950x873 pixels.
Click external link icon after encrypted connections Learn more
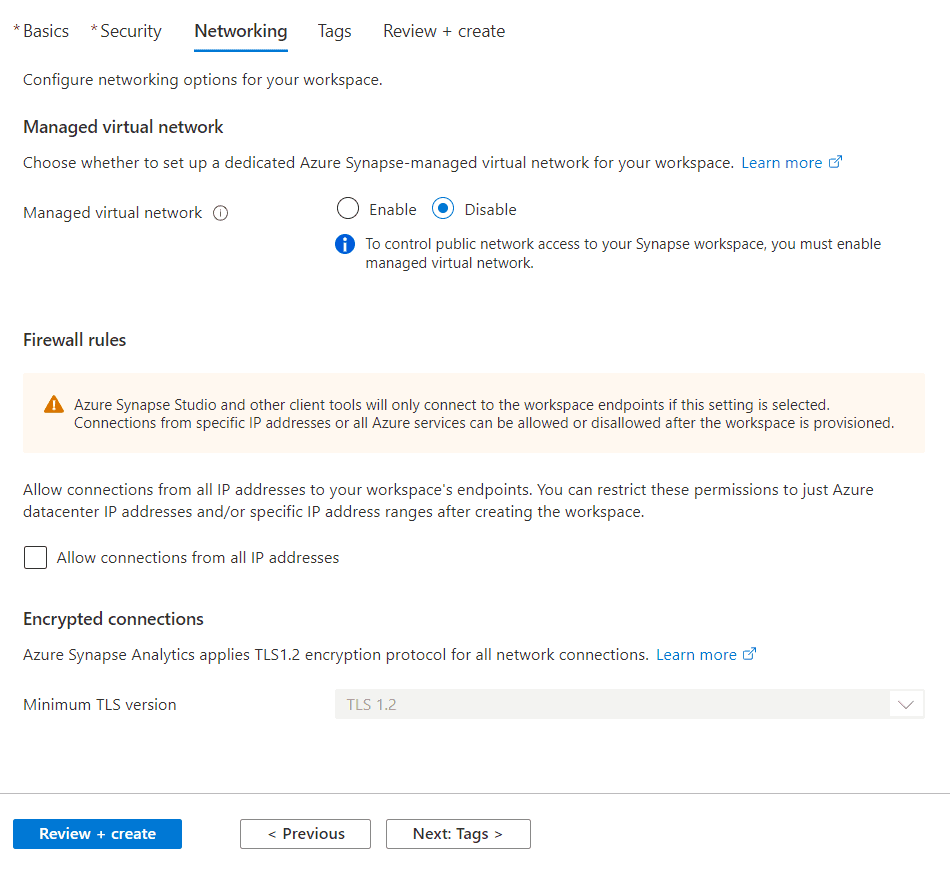click(x=749, y=654)
